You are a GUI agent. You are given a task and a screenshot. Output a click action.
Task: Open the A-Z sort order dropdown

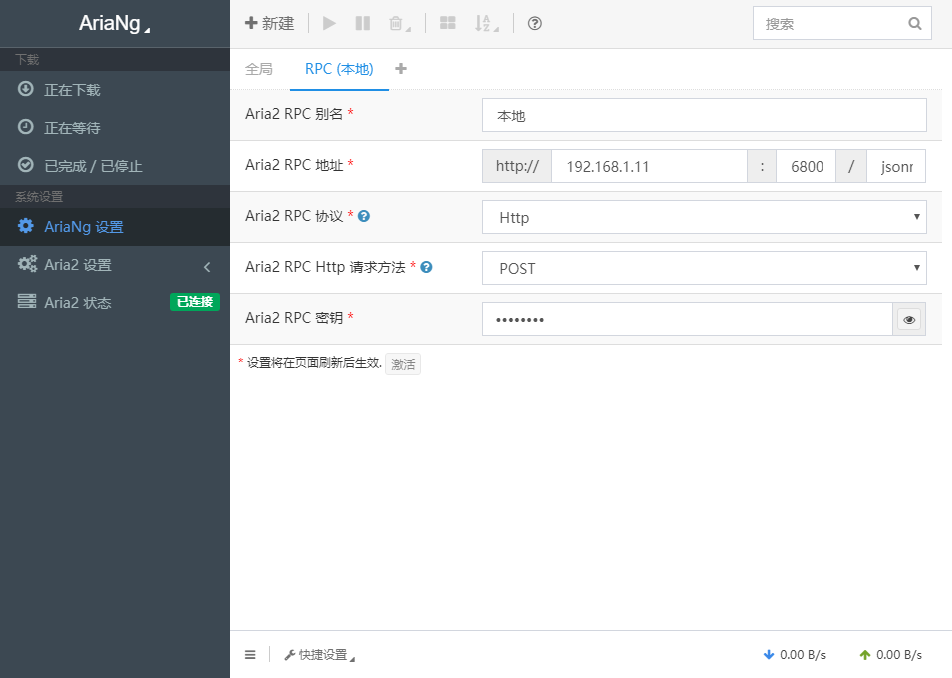tap(486, 24)
